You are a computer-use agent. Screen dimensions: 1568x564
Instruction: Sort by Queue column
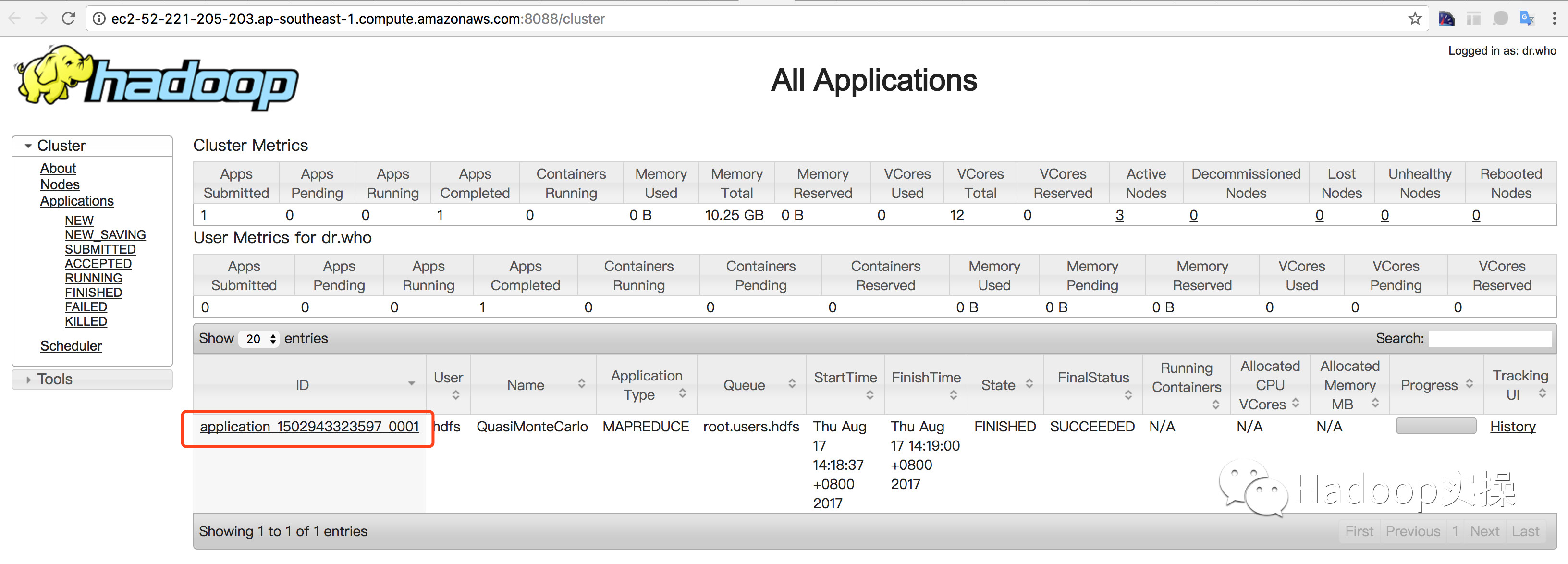coord(792,384)
